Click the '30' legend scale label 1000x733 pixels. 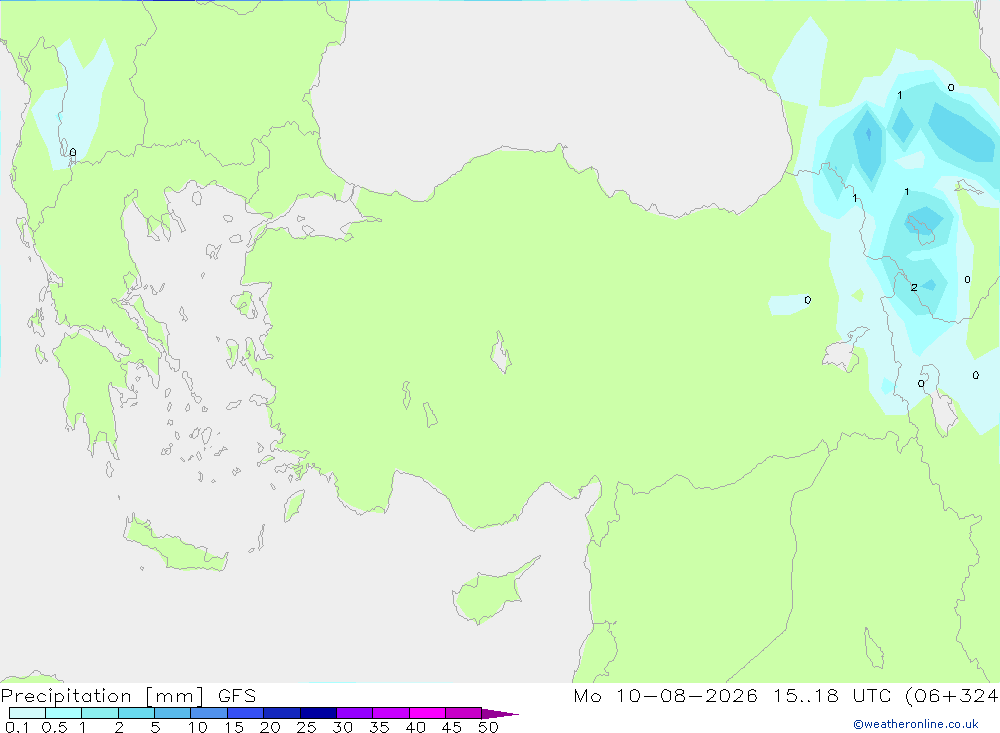coord(342,727)
